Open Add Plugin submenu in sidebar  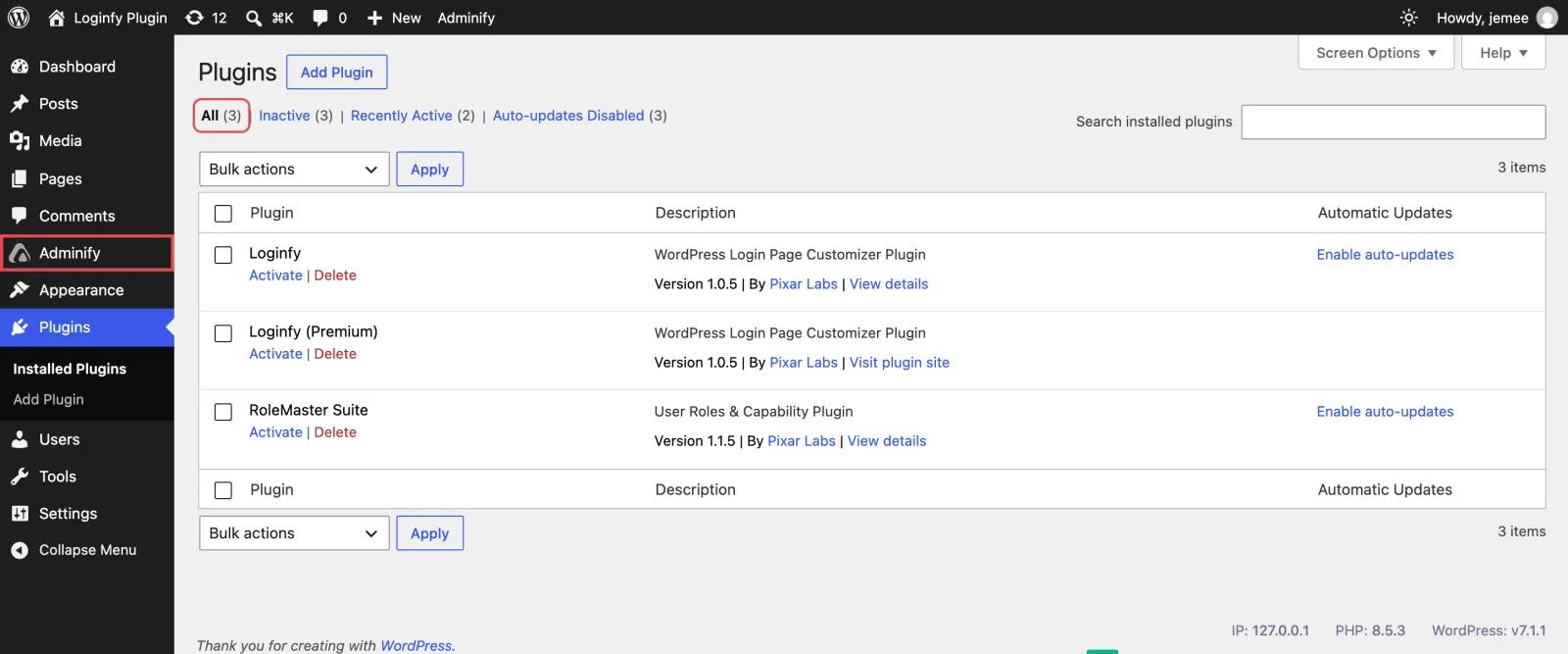[48, 399]
